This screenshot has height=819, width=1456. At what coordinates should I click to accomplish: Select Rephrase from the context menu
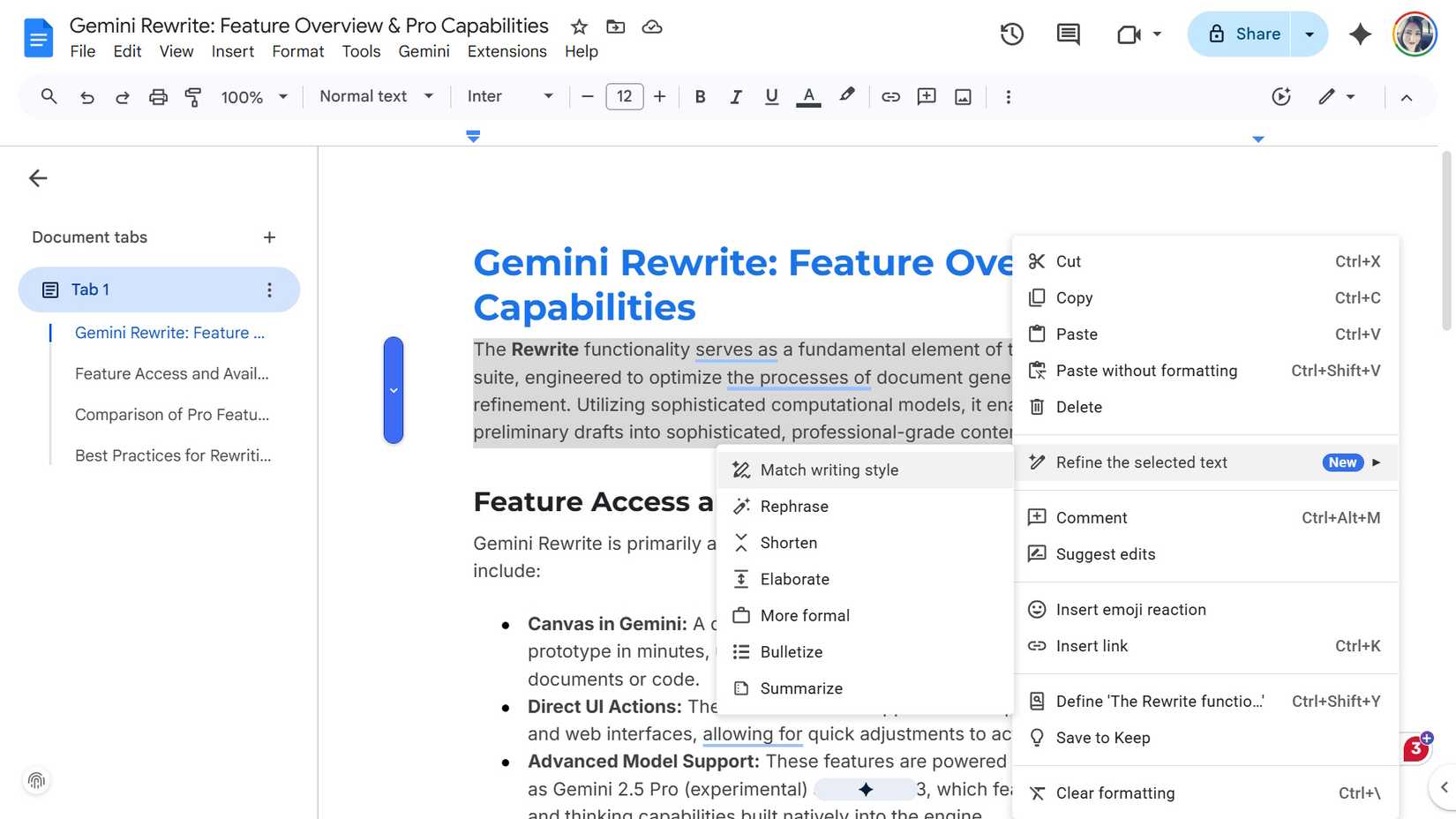coord(794,507)
